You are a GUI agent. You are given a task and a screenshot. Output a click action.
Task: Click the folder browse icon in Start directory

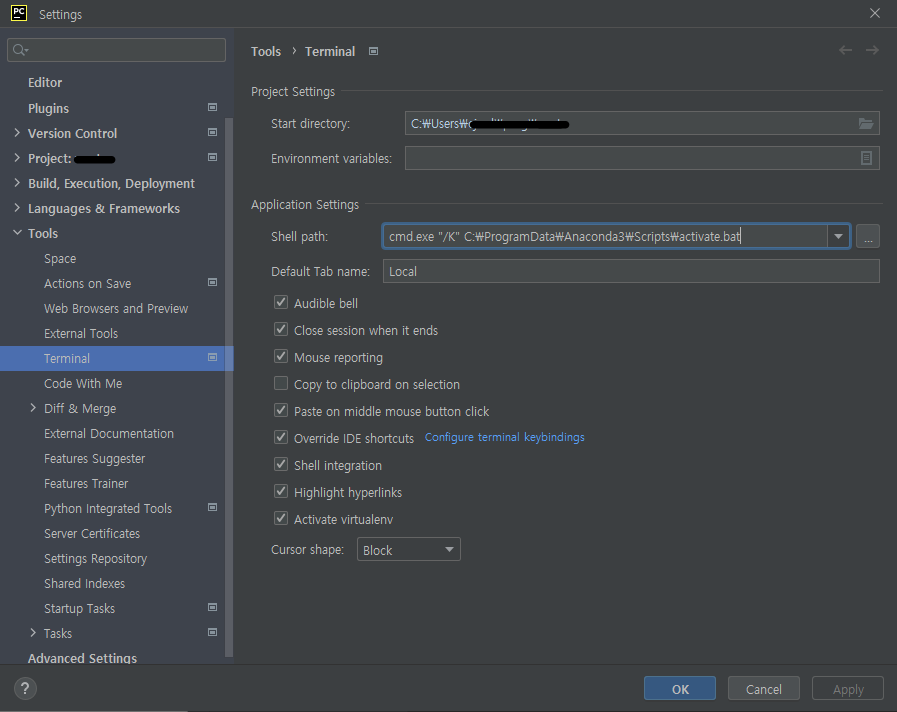866,124
